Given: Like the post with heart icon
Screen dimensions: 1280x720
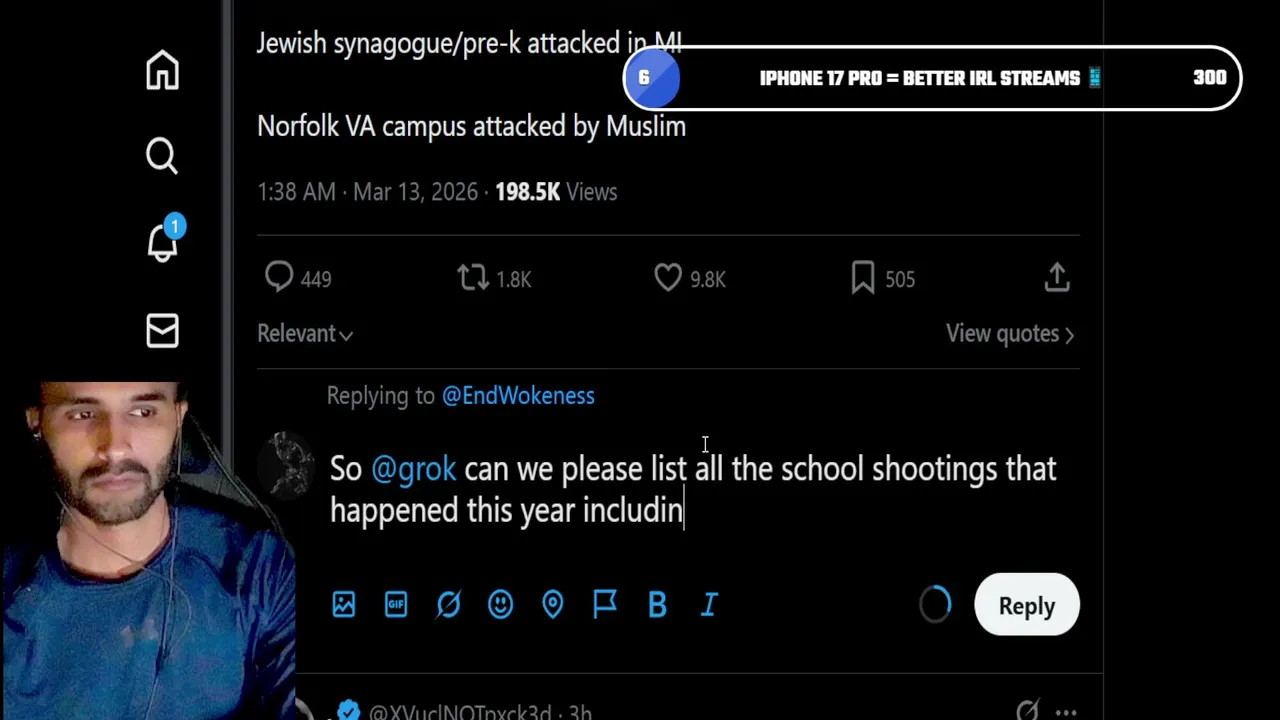Looking at the screenshot, I should point(668,277).
